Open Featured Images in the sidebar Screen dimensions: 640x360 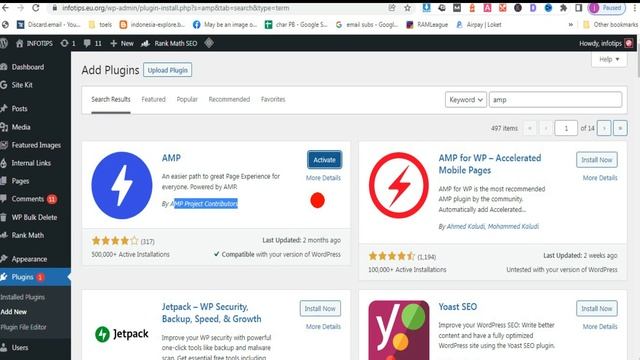click(36, 145)
